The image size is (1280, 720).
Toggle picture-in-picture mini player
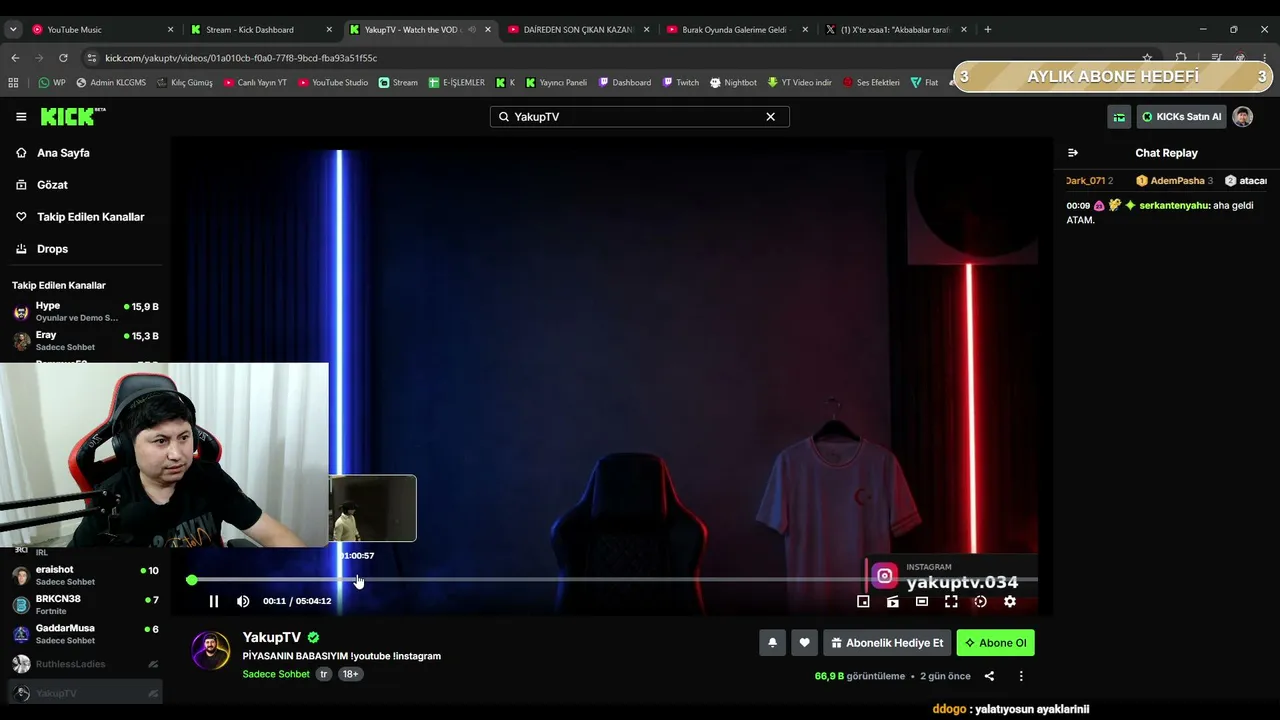pyautogui.click(x=863, y=601)
